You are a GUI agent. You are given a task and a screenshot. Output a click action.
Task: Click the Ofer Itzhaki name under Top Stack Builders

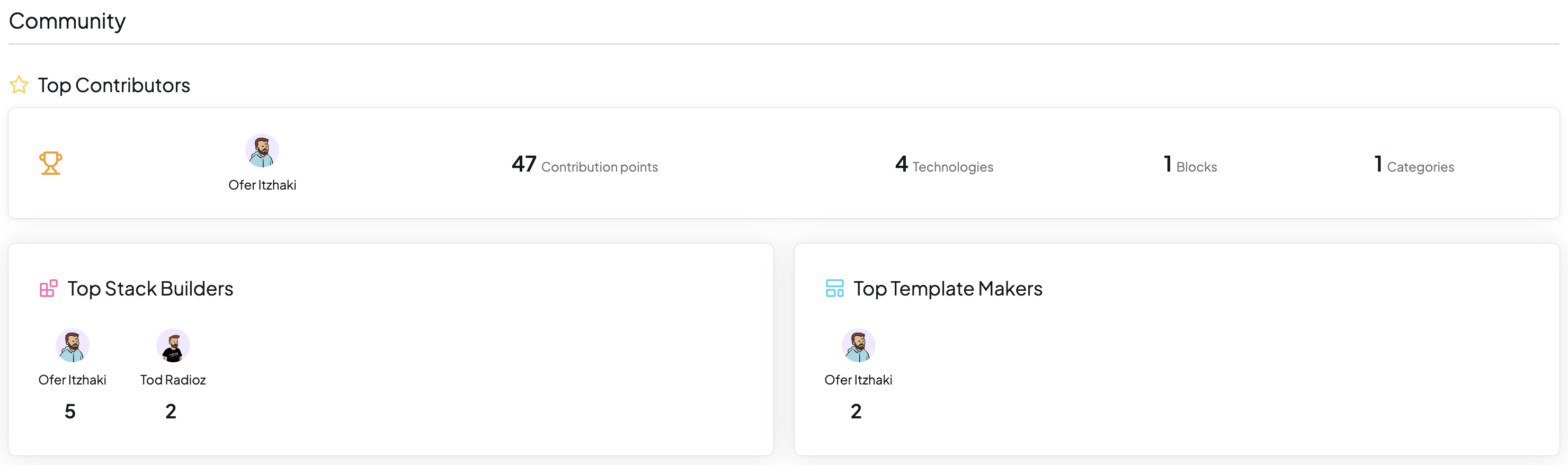73,380
